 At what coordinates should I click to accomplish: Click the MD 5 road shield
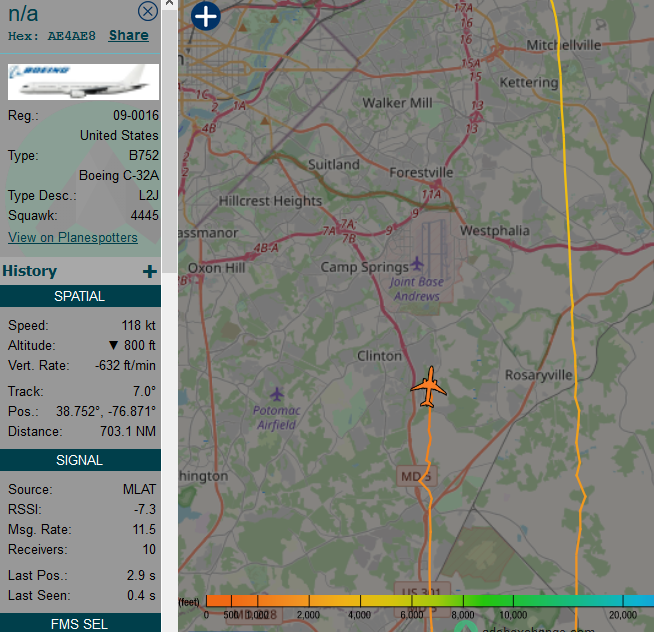click(x=416, y=476)
